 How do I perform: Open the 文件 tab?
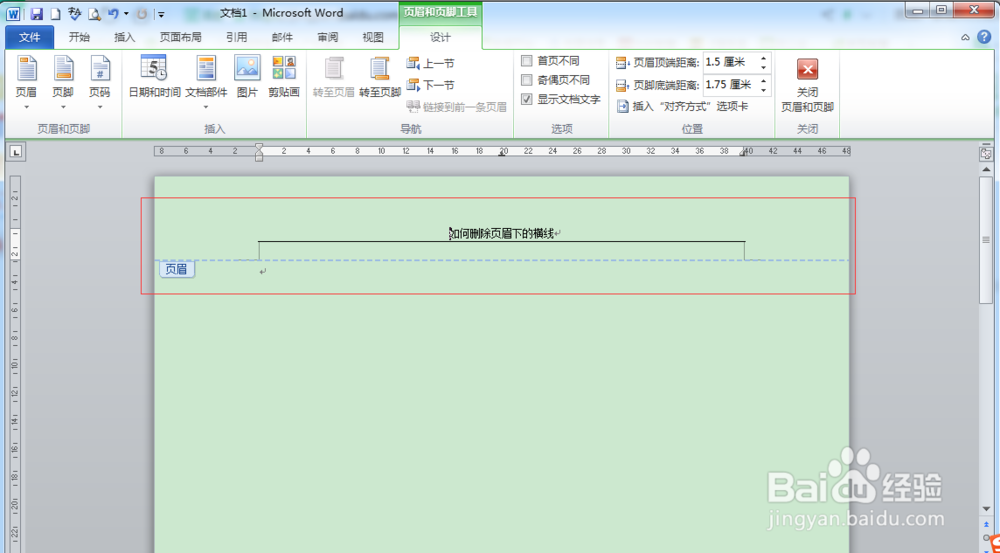click(29, 38)
